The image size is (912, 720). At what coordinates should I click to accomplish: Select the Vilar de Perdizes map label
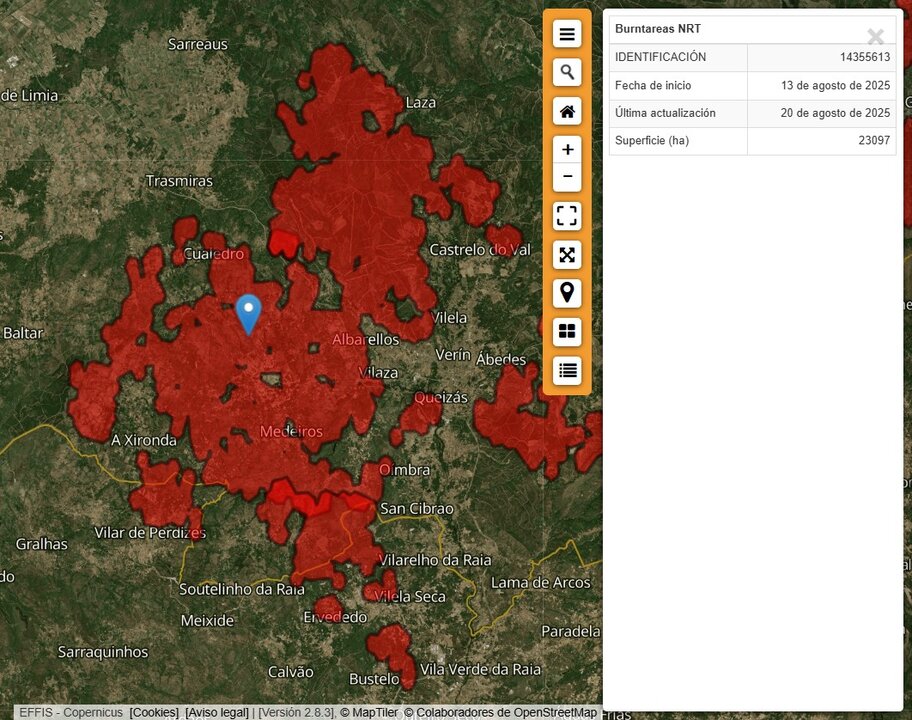150,533
